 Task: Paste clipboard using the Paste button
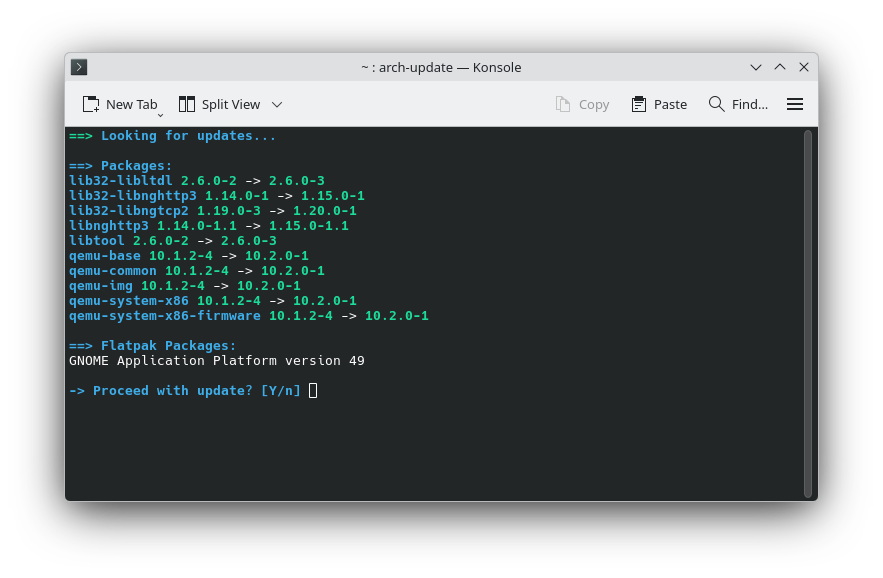point(659,104)
